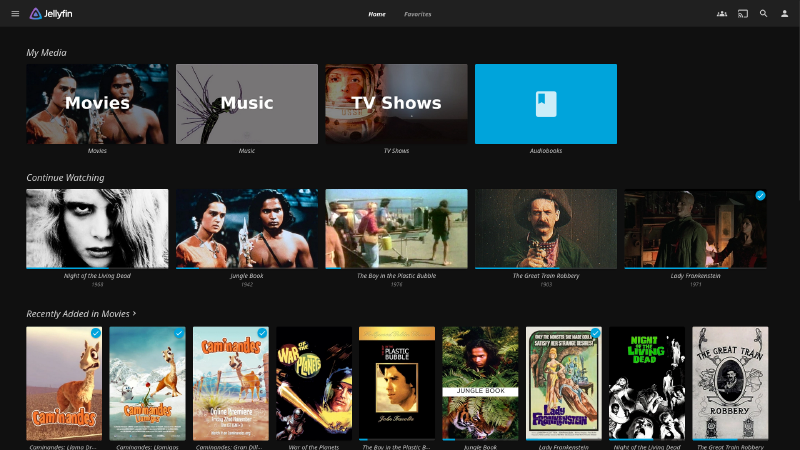The width and height of the screenshot is (800, 450).
Task: Open the Movies library card
Action: tap(97, 104)
